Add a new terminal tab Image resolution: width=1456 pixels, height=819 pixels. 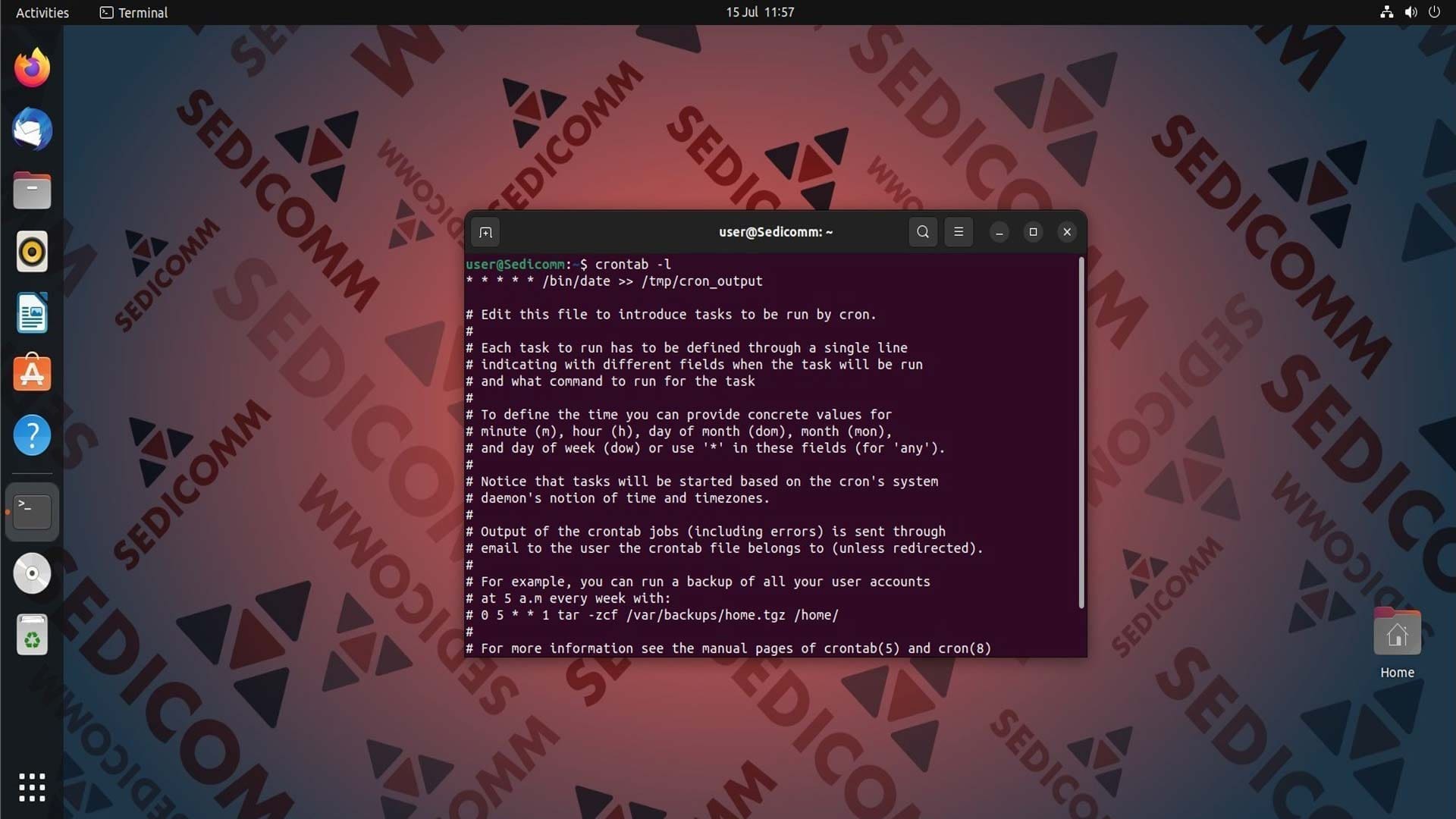point(485,232)
